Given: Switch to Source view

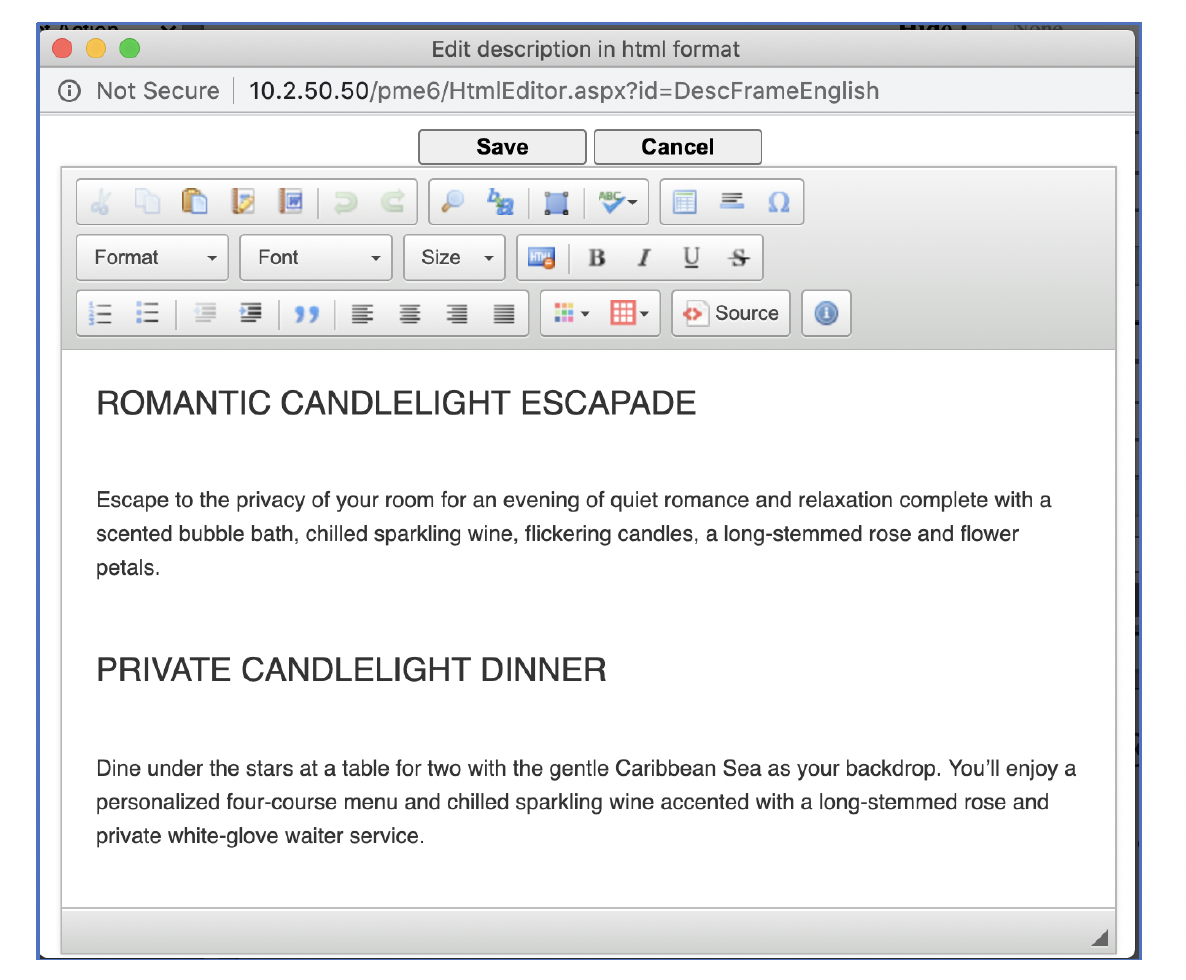Looking at the screenshot, I should click(731, 313).
